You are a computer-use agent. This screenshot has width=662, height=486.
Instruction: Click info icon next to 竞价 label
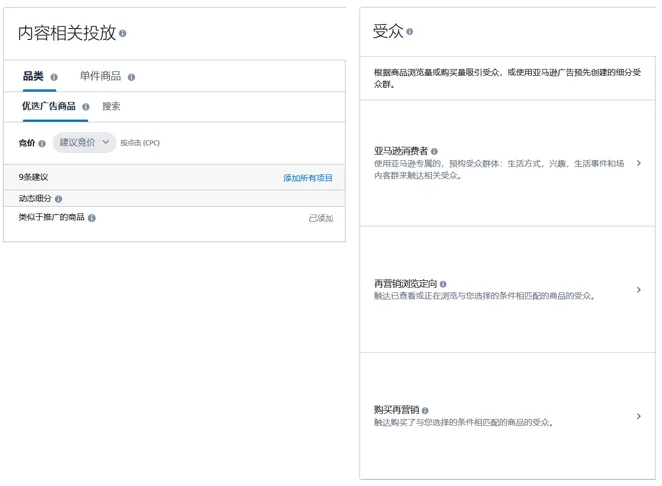[x=42, y=144]
